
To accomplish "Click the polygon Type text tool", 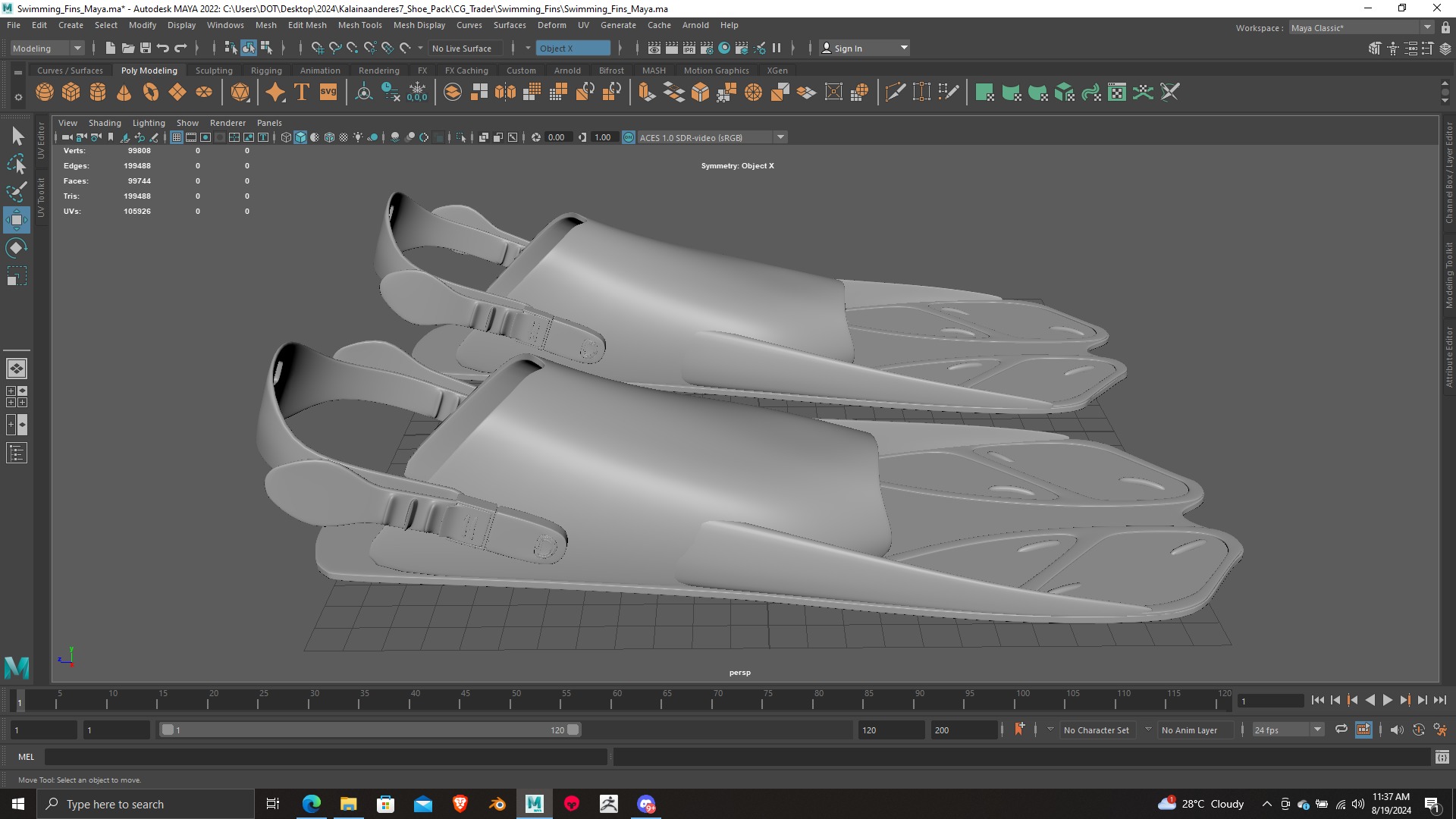I will click(302, 93).
